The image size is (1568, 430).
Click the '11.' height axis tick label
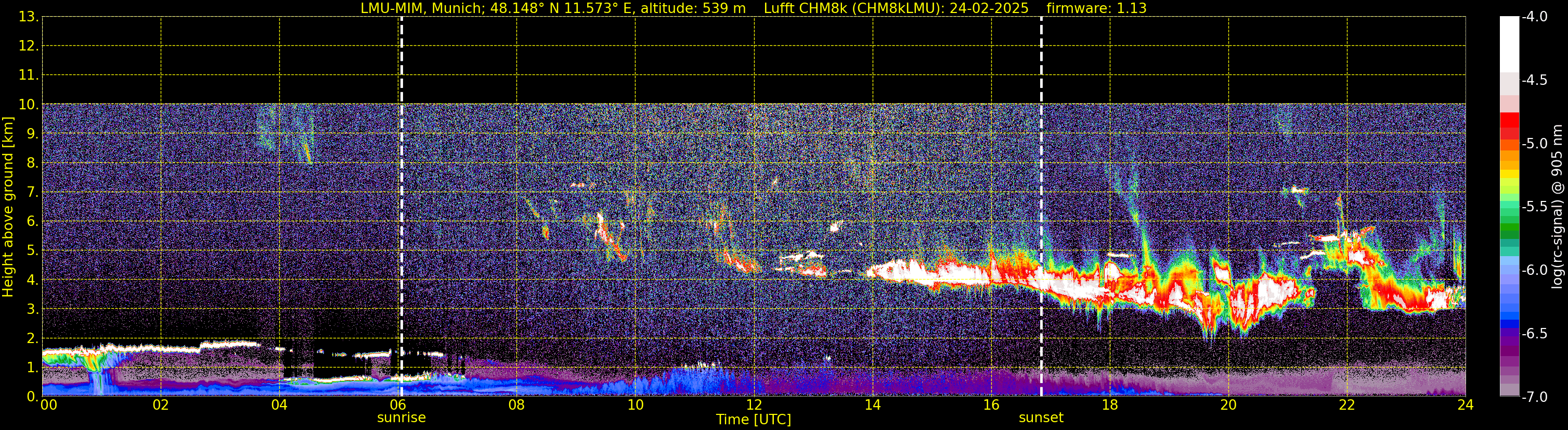click(x=29, y=75)
